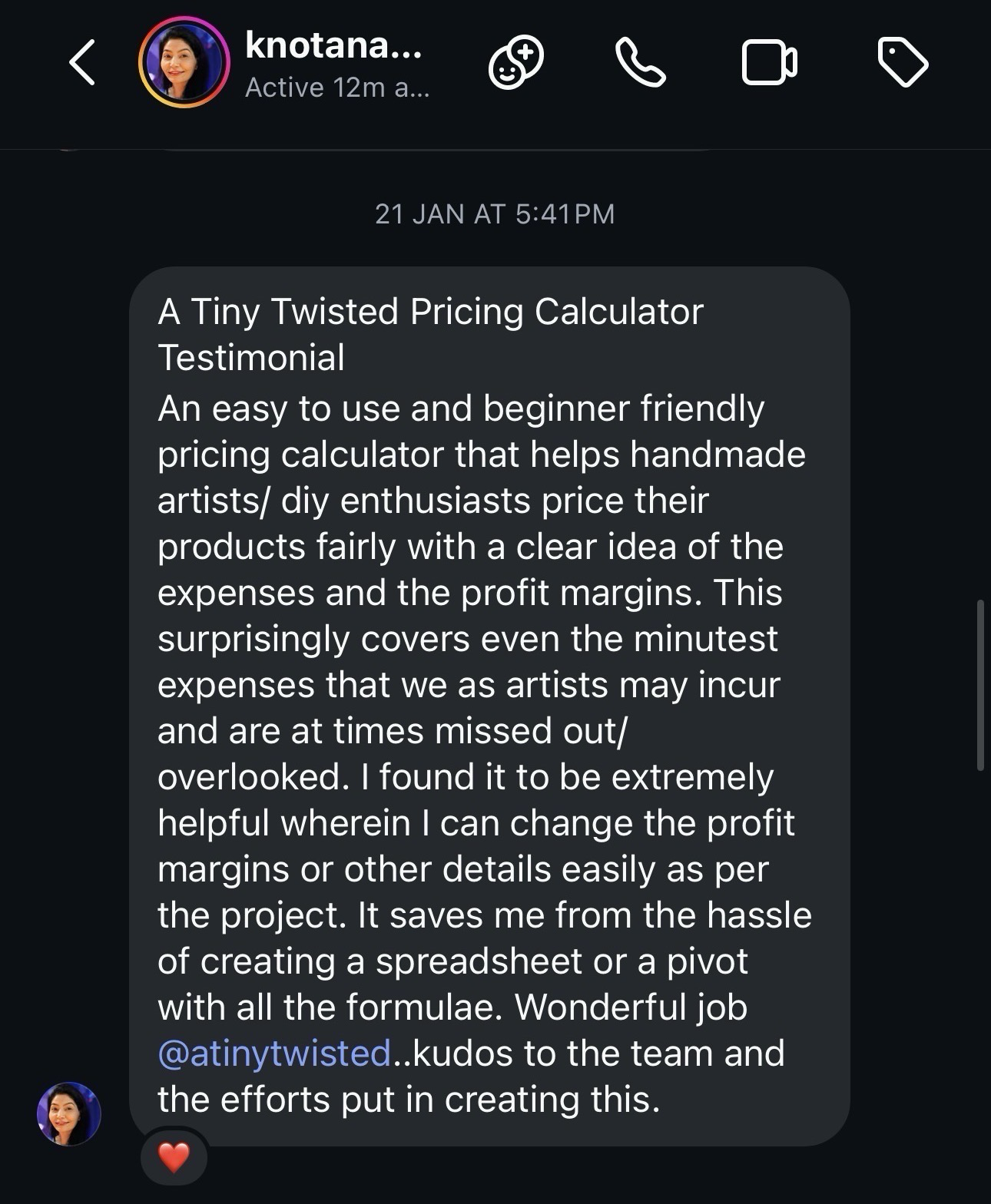This screenshot has width=991, height=1204.
Task: Open the label tag icon in the header
Action: pos(903,63)
